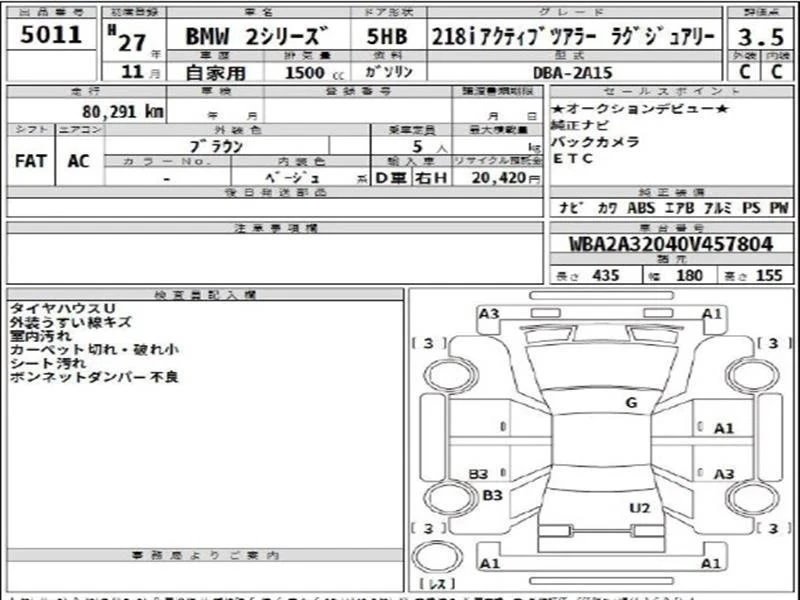Screen dimensions: 800x600
Task: Click the 事務局よりご案内 section header
Action: click(x=206, y=555)
